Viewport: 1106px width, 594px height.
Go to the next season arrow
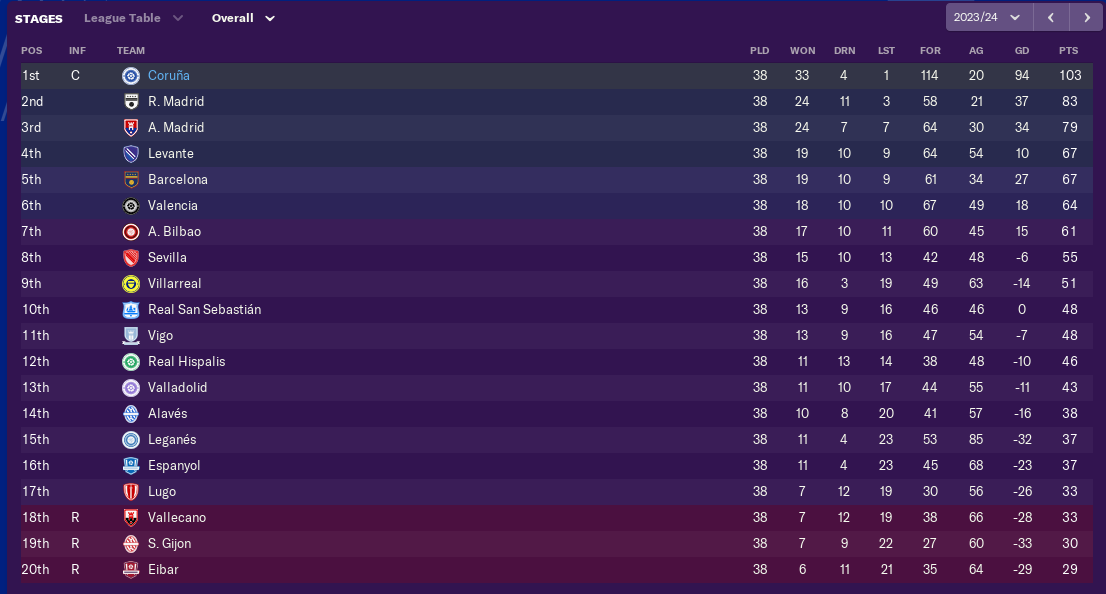tap(1086, 18)
